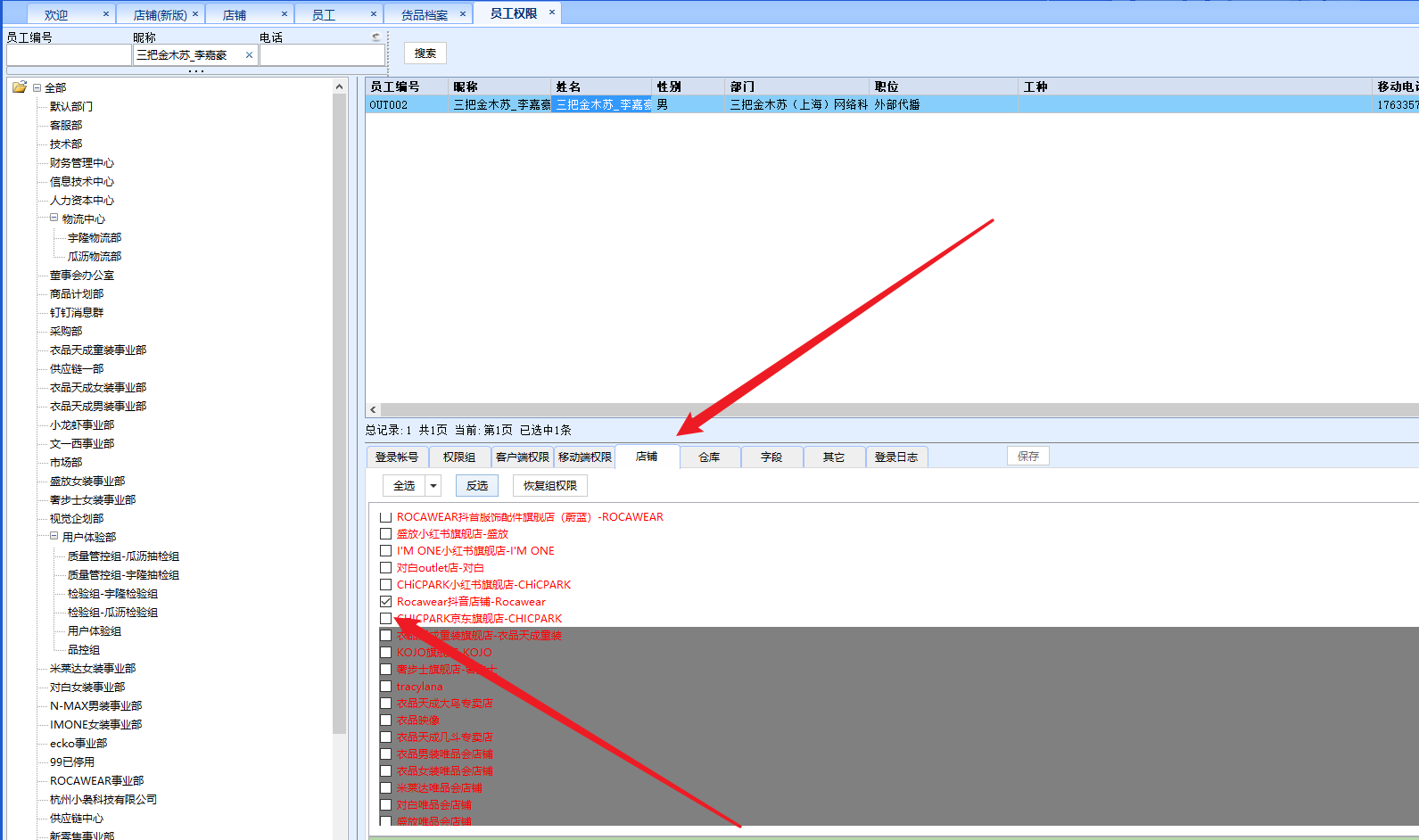
Task: Switch to the 仓库 tab
Action: tap(709, 457)
